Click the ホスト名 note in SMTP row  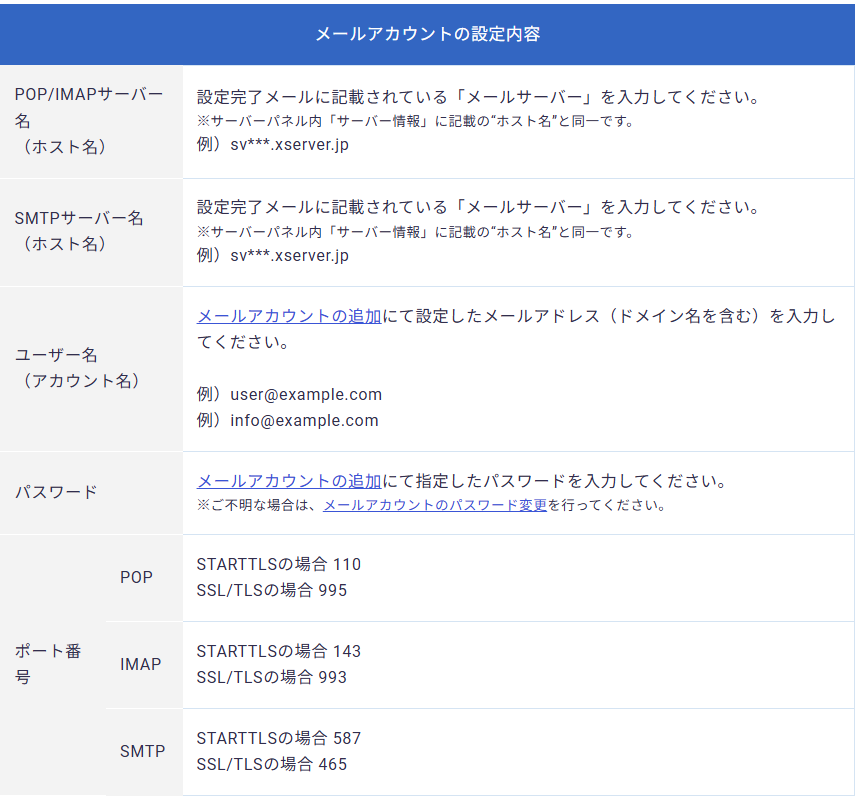416,233
